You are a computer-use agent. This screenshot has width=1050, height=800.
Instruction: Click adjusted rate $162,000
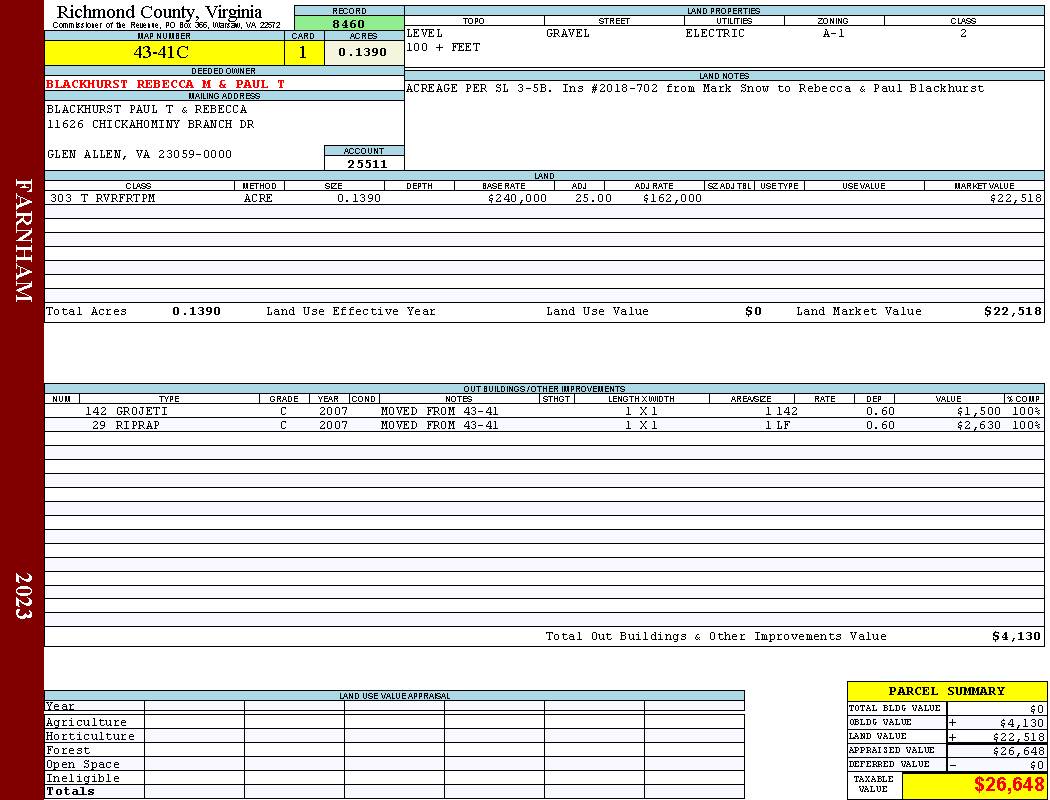(672, 198)
